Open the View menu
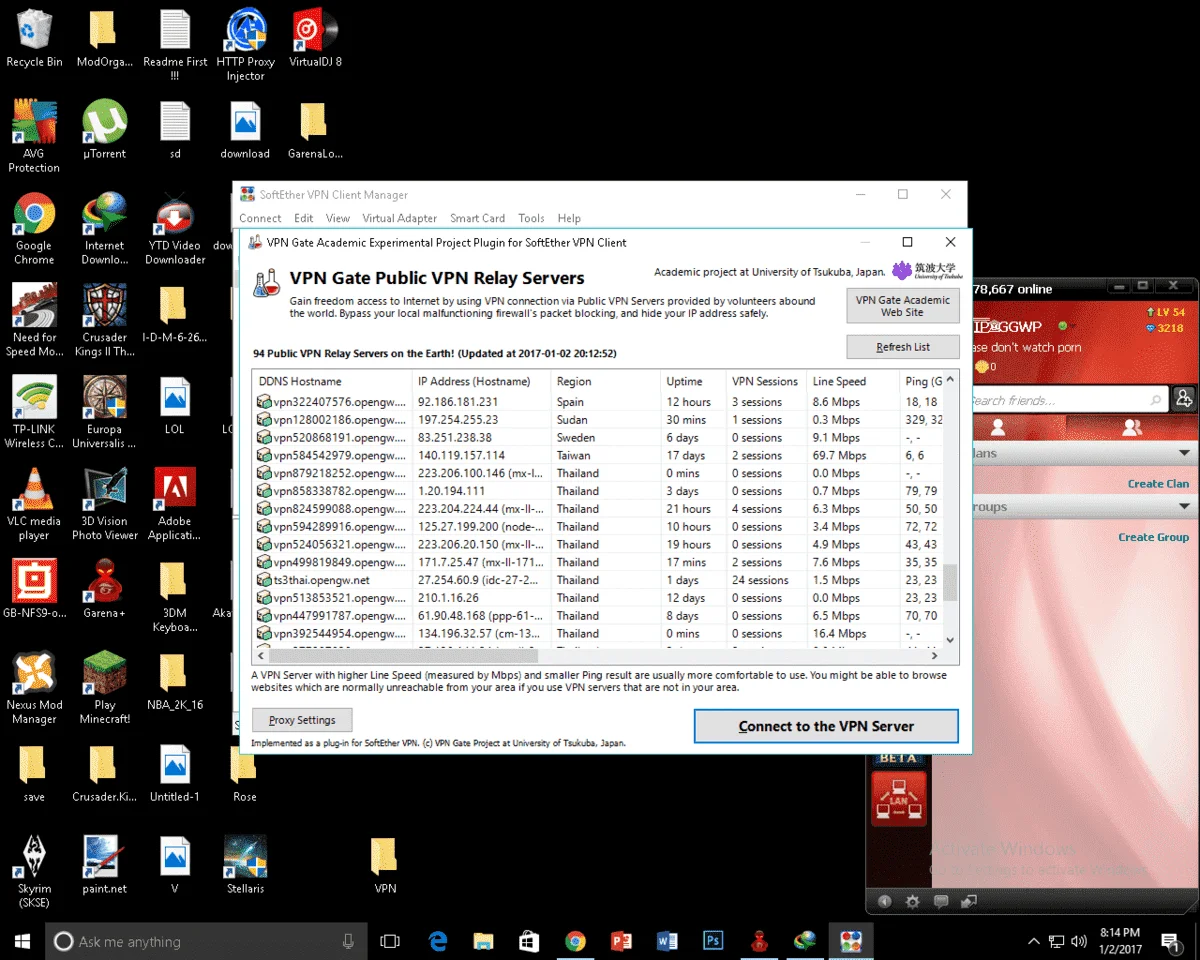 click(338, 218)
